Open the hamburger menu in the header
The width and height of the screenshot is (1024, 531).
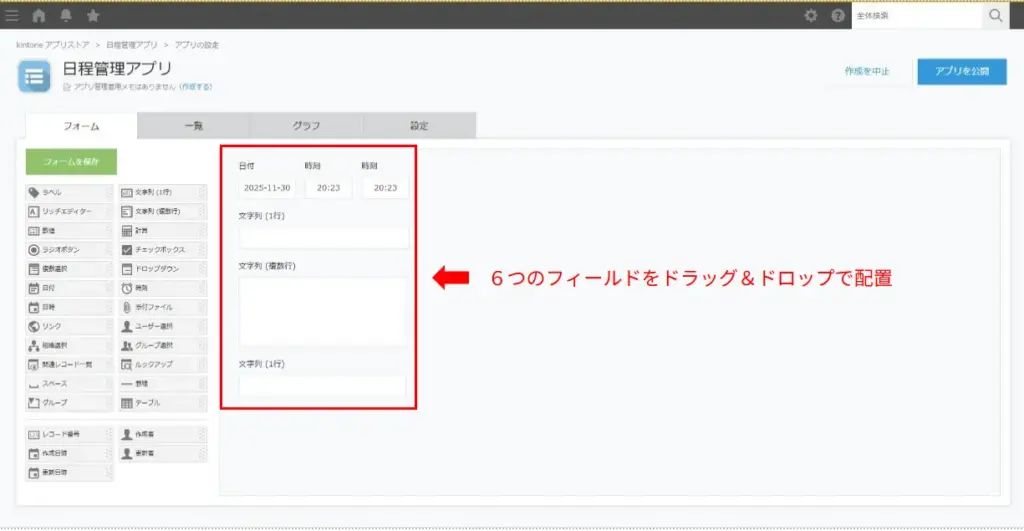[12, 16]
